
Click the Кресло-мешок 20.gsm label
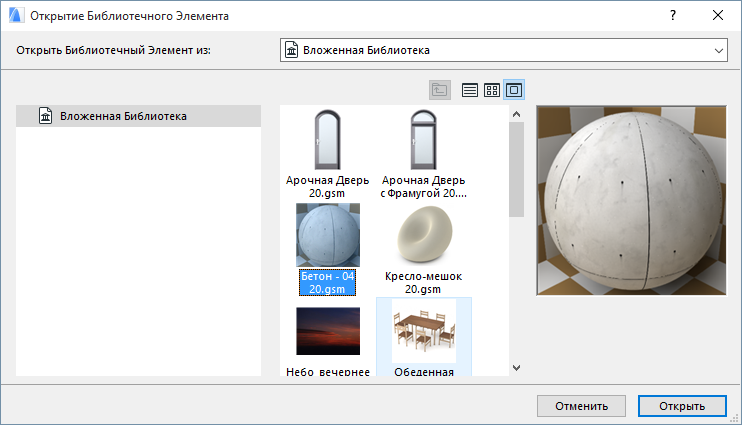(423, 283)
